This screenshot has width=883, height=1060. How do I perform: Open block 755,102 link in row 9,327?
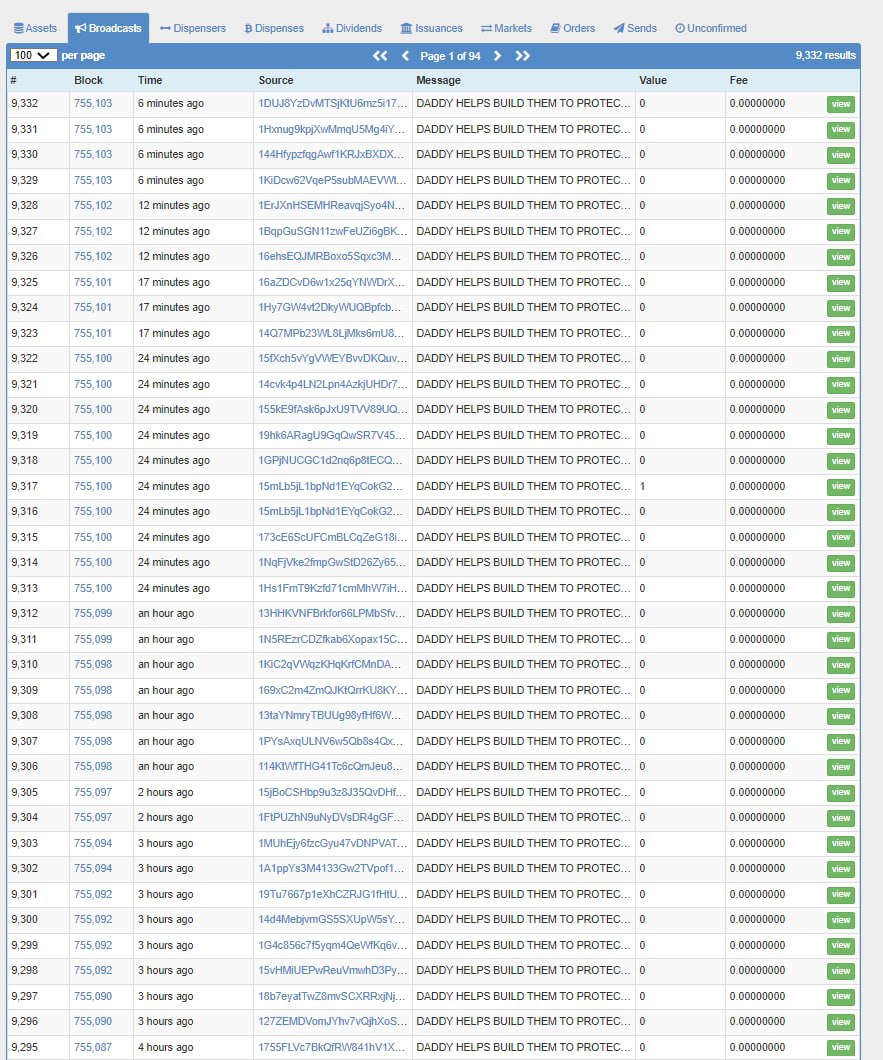[93, 231]
